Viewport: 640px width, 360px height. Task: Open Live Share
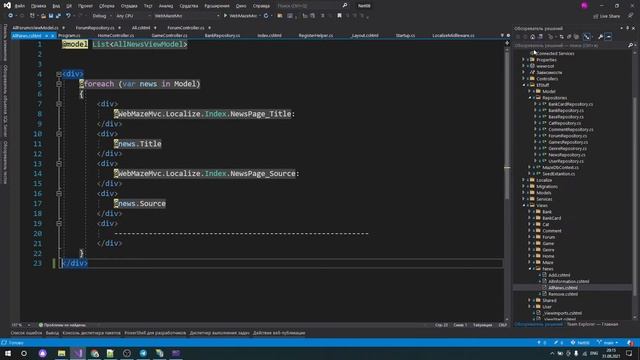[607, 16]
